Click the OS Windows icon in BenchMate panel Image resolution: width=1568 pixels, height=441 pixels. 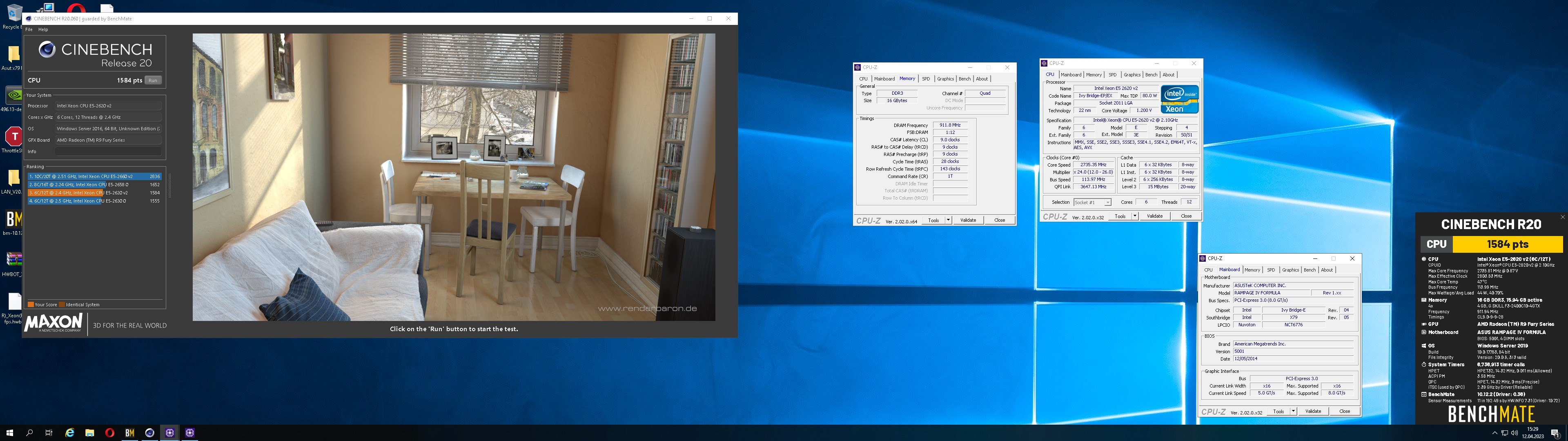pyautogui.click(x=1424, y=346)
